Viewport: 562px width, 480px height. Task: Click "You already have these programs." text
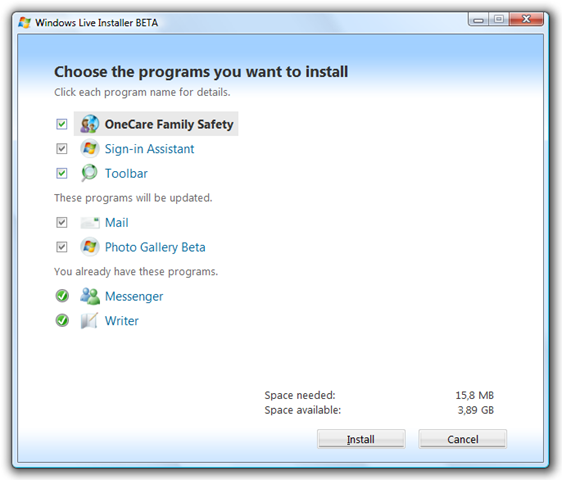point(136,272)
